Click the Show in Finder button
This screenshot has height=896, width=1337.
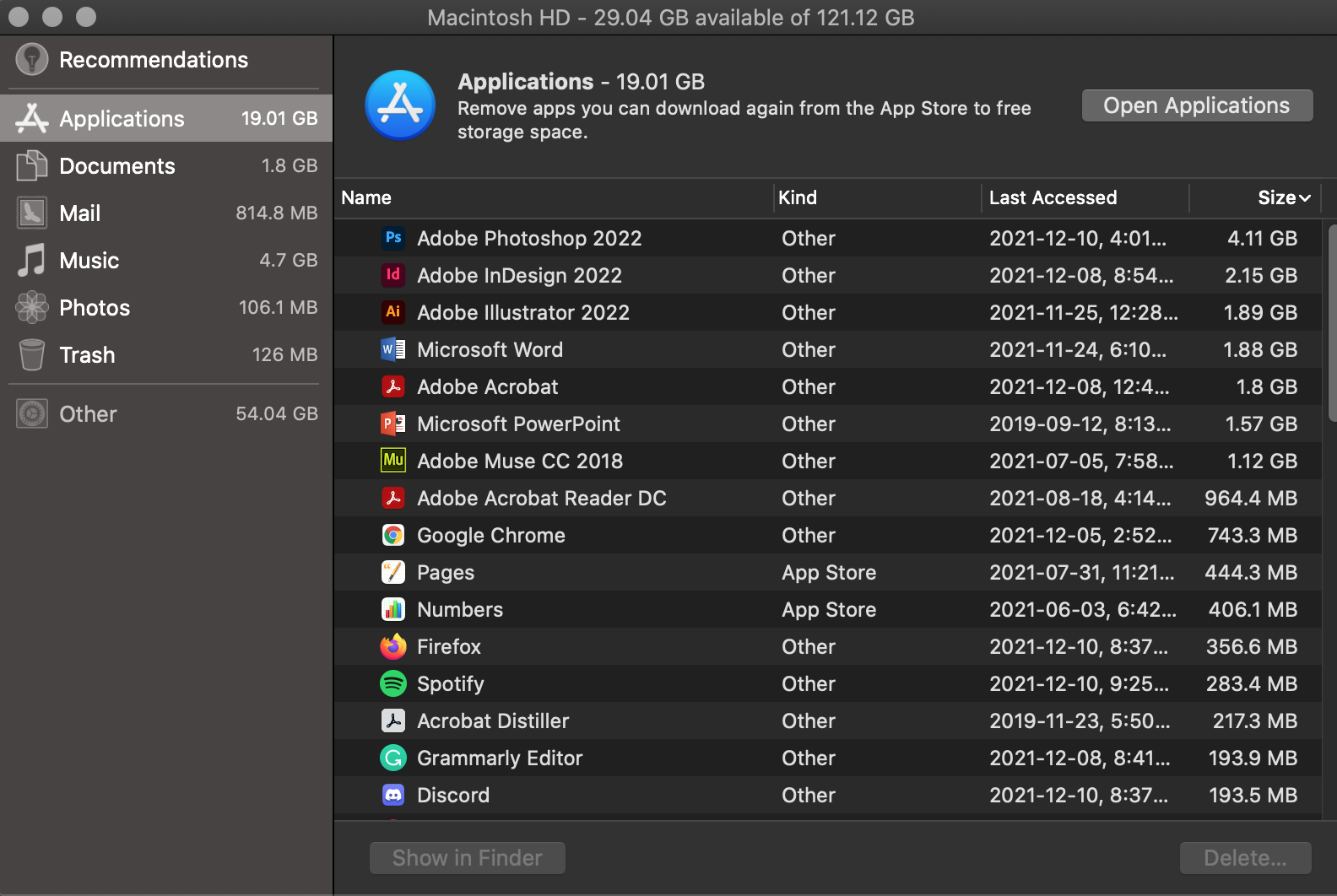(468, 858)
